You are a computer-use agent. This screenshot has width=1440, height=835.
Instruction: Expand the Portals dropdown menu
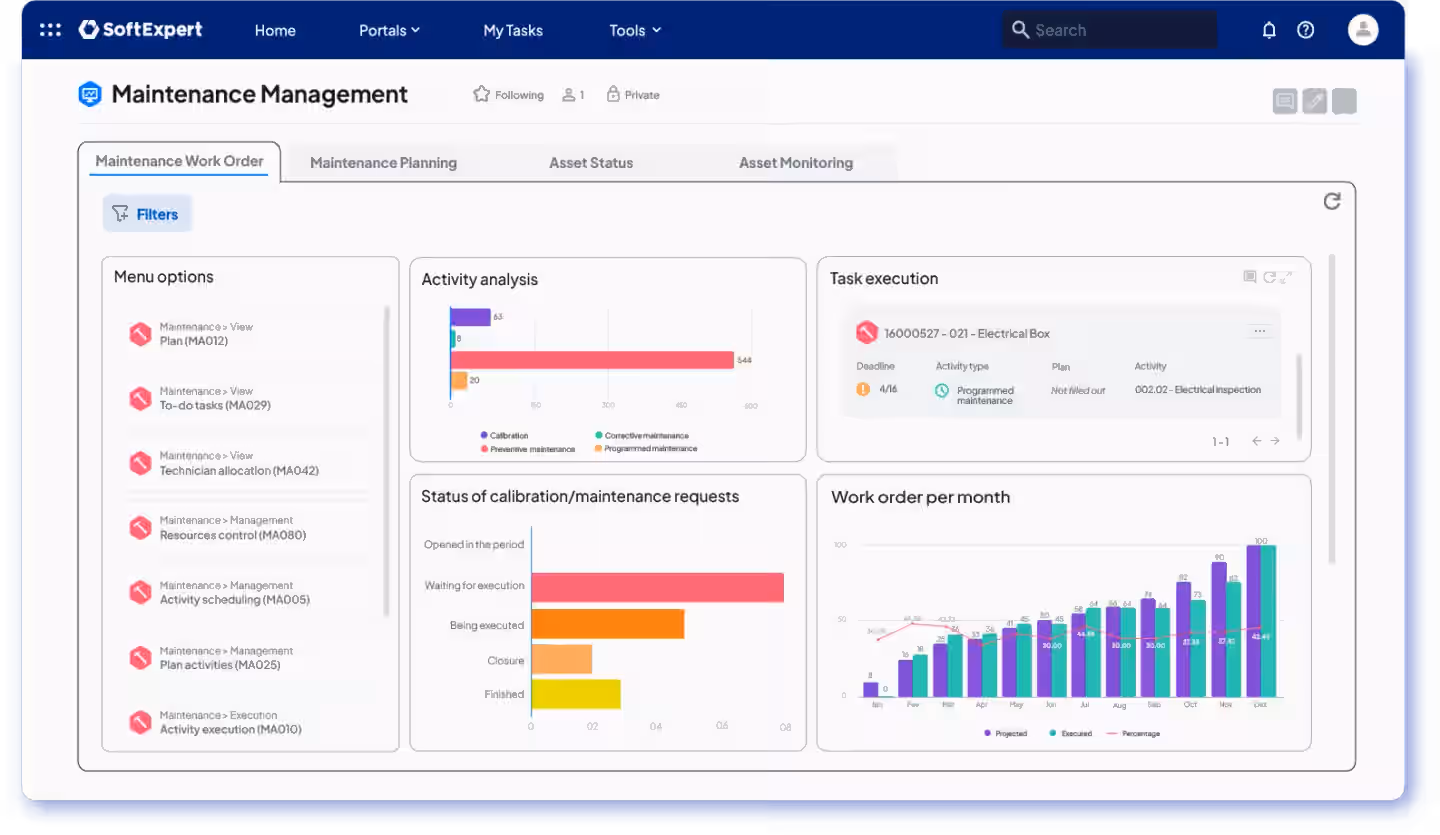pyautogui.click(x=389, y=30)
